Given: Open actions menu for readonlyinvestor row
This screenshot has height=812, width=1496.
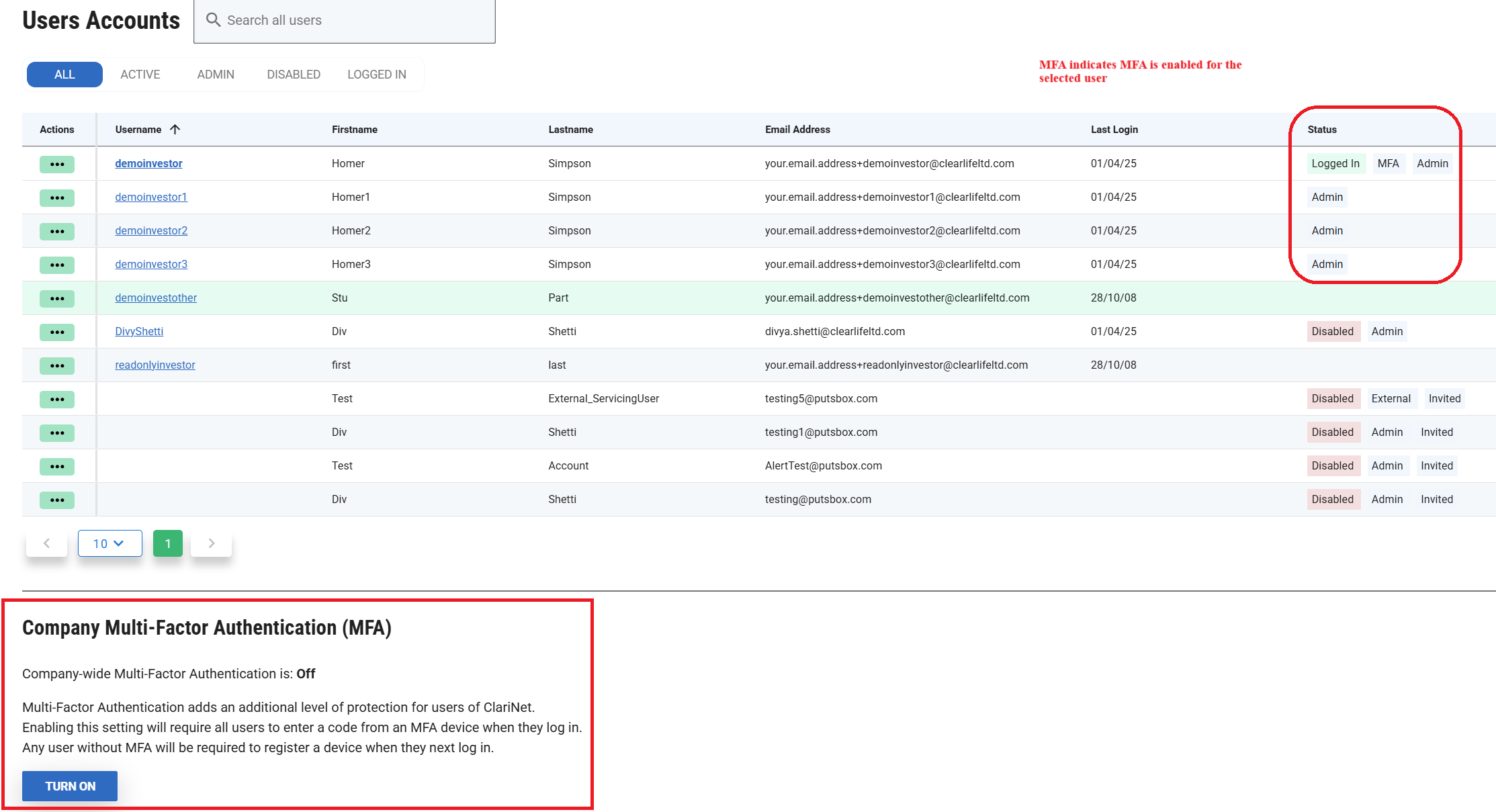Looking at the screenshot, I should [x=57, y=365].
